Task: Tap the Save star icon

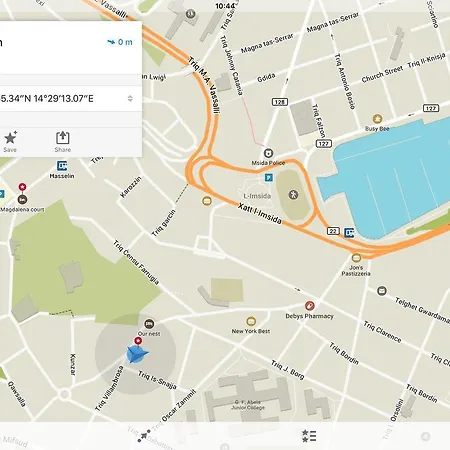Action: (x=10, y=137)
